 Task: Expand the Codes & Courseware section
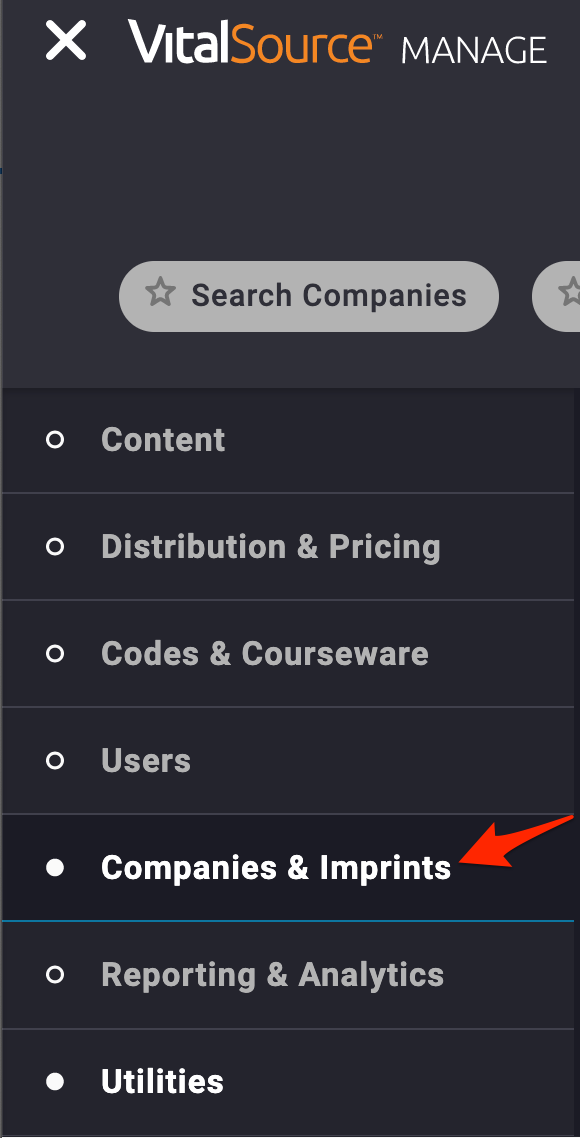pos(287,653)
